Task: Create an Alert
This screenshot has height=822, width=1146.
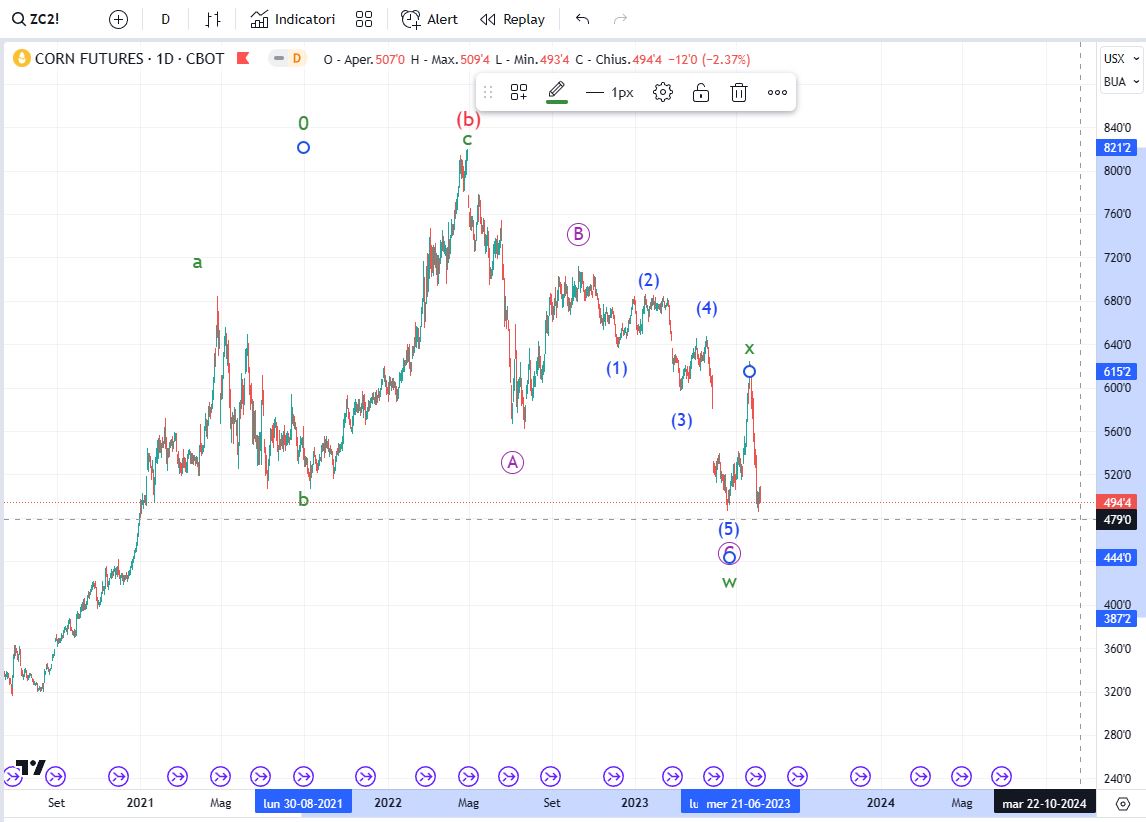Action: coord(429,20)
